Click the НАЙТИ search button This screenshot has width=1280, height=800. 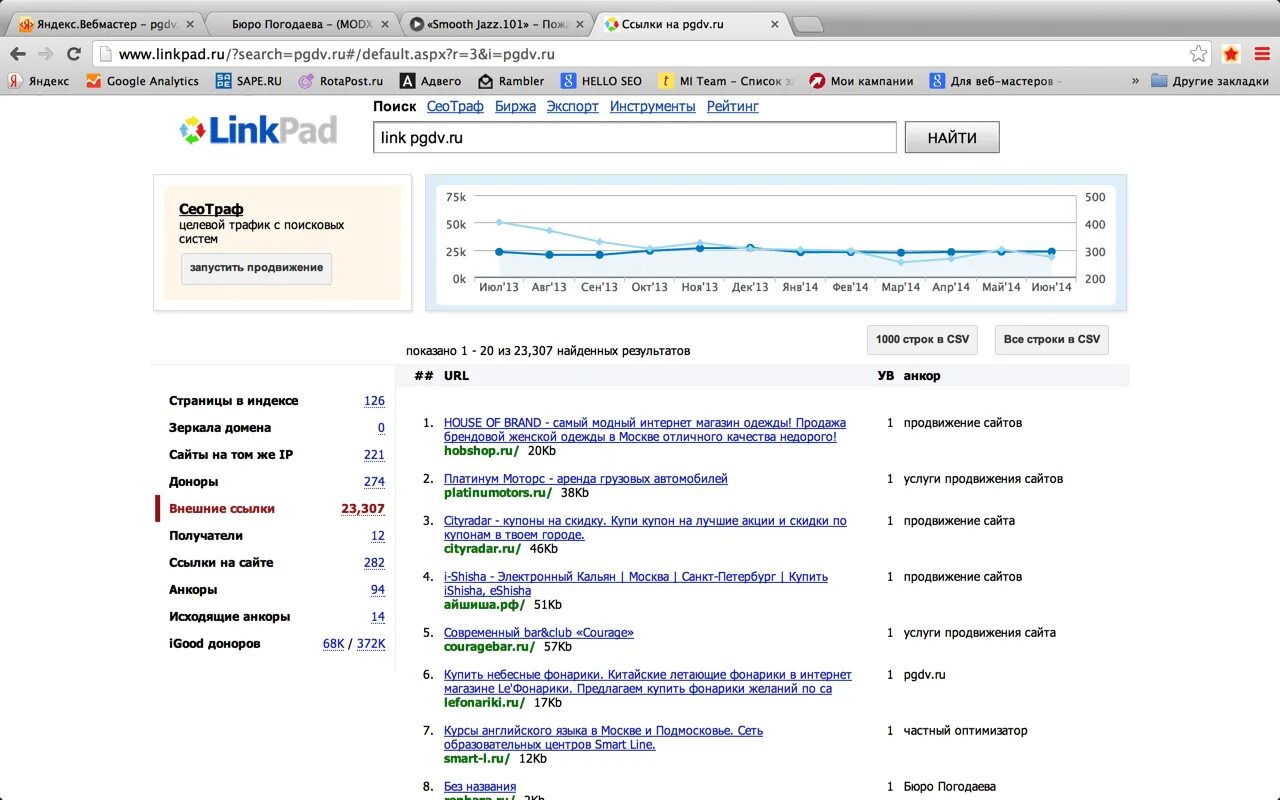click(x=952, y=138)
